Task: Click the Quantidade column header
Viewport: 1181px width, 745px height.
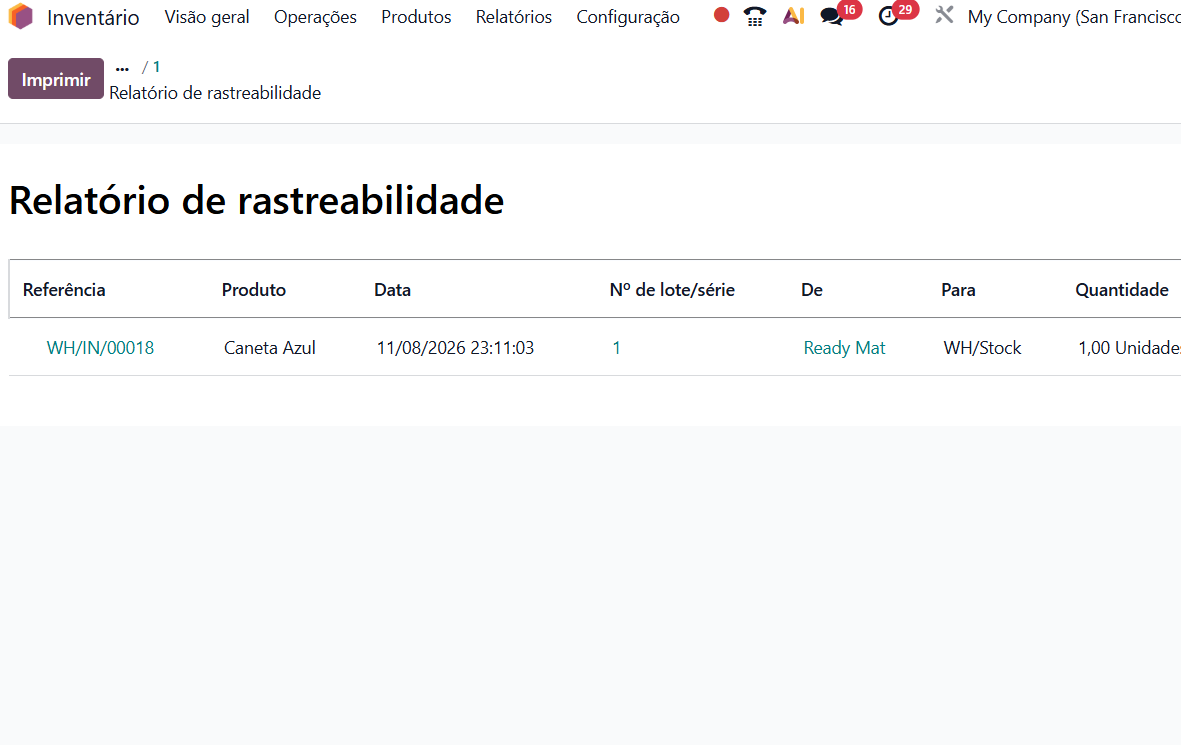Action: [x=1121, y=290]
